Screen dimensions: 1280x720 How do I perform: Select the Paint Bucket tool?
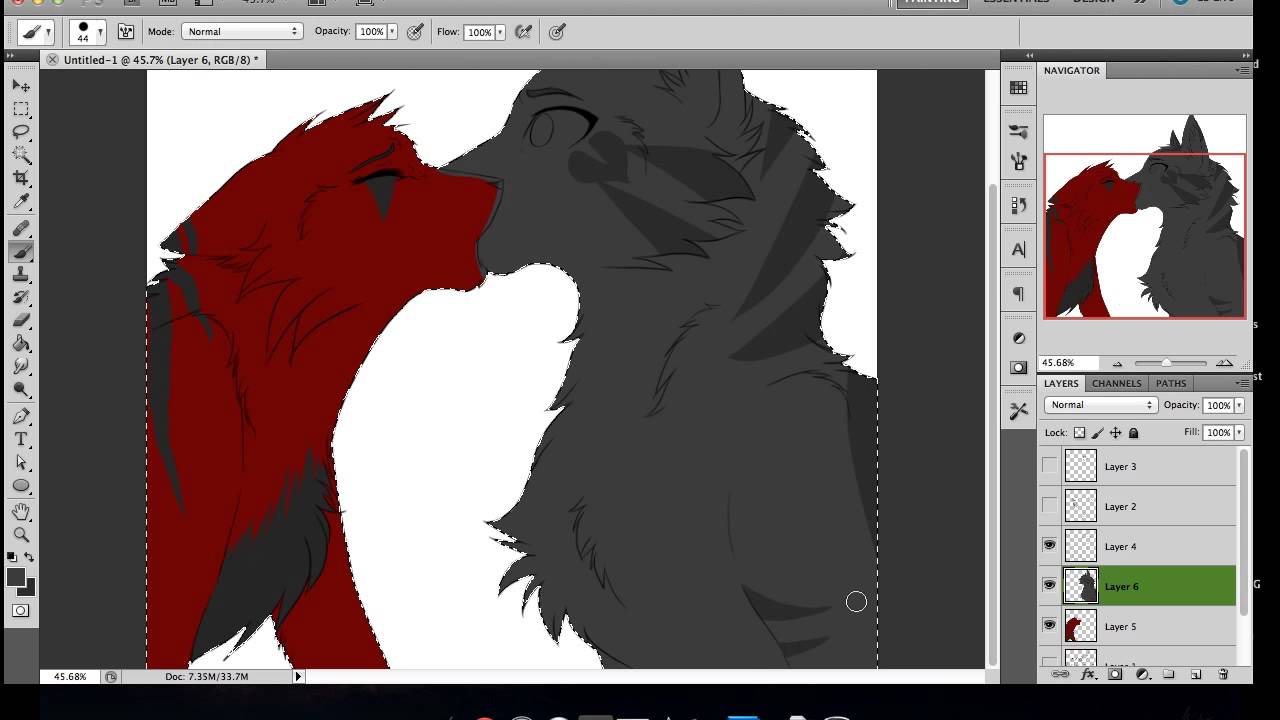coord(21,344)
